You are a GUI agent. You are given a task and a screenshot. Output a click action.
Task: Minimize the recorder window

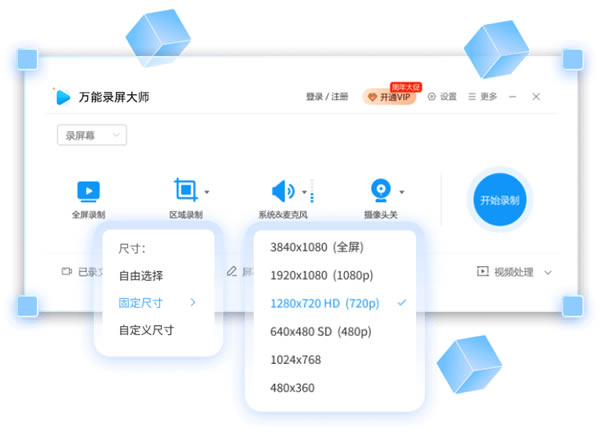click(x=513, y=97)
